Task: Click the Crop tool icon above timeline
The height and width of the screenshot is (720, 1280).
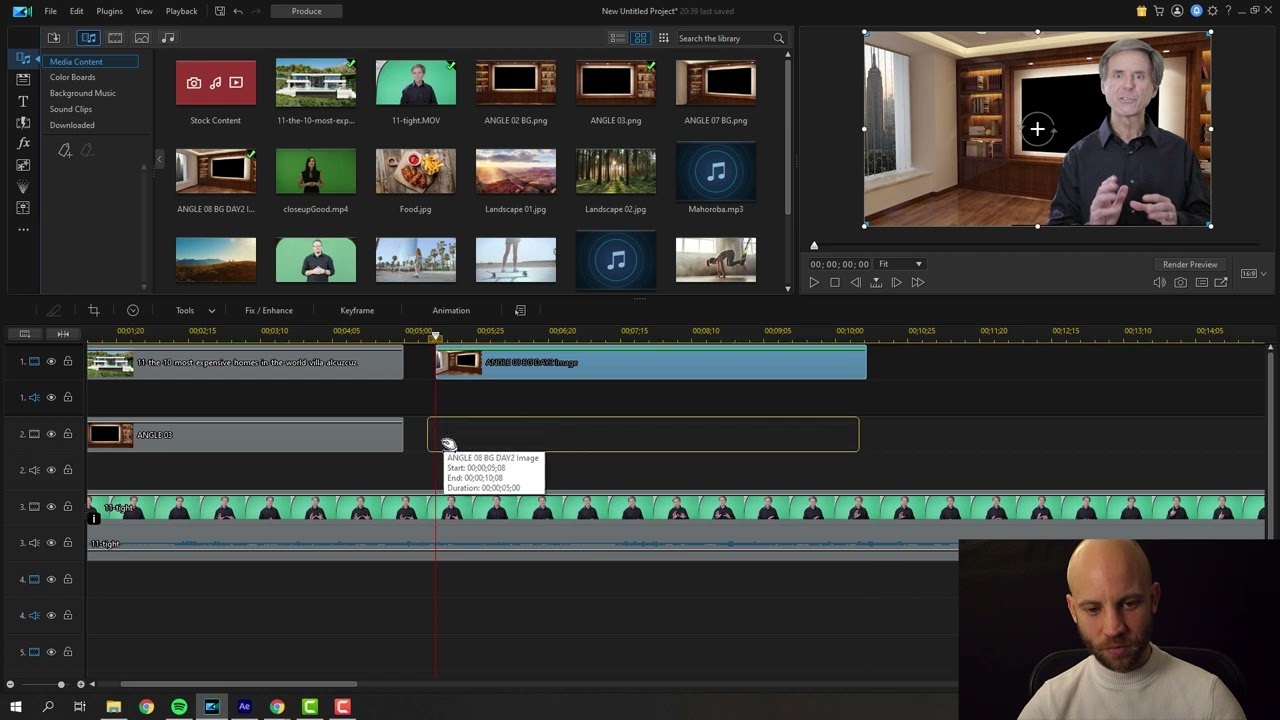Action: click(x=93, y=310)
